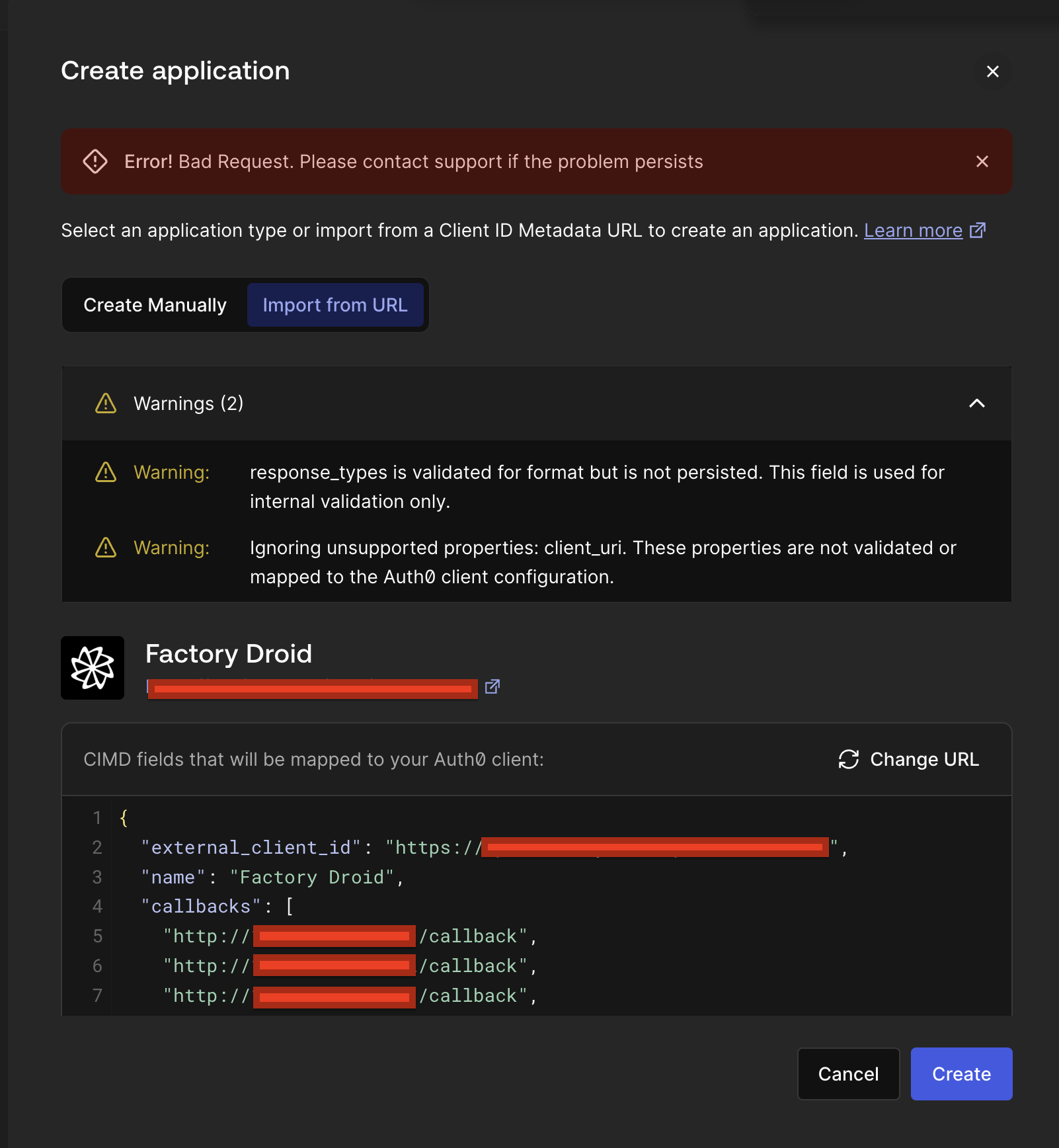
Task: Click the warning triangle in Warnings header
Action: [106, 403]
